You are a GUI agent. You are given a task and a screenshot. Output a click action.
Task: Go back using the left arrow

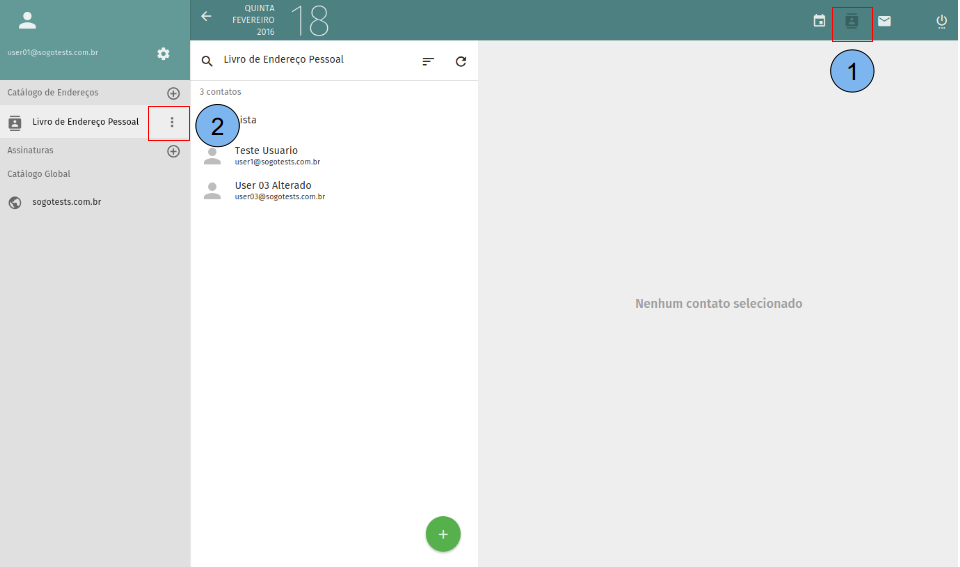[207, 16]
